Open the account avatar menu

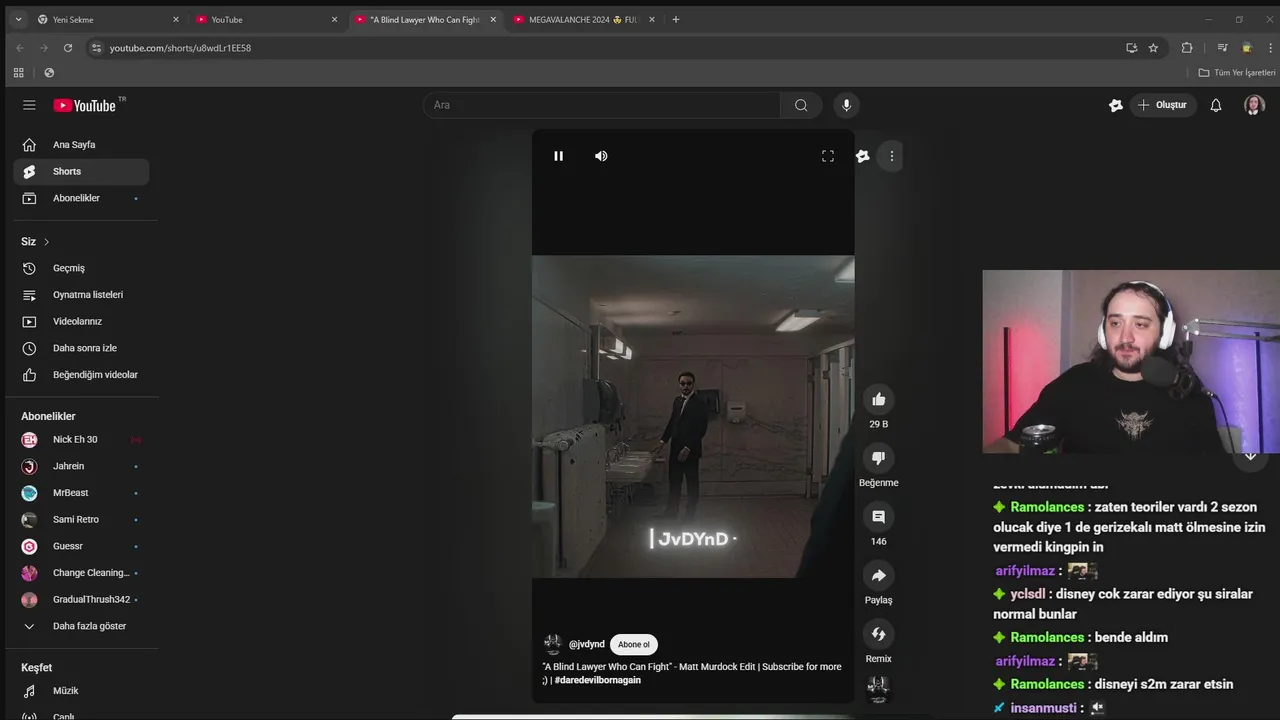click(x=1254, y=105)
